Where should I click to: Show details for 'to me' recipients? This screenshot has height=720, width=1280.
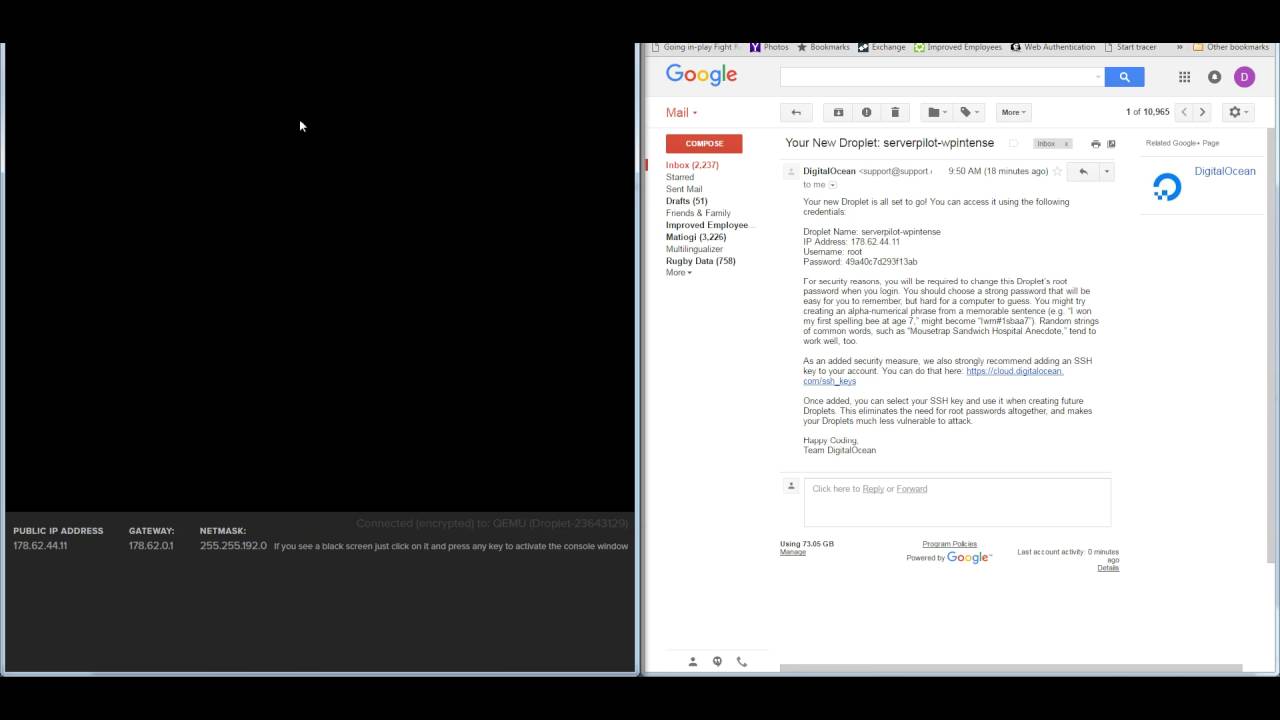click(832, 185)
